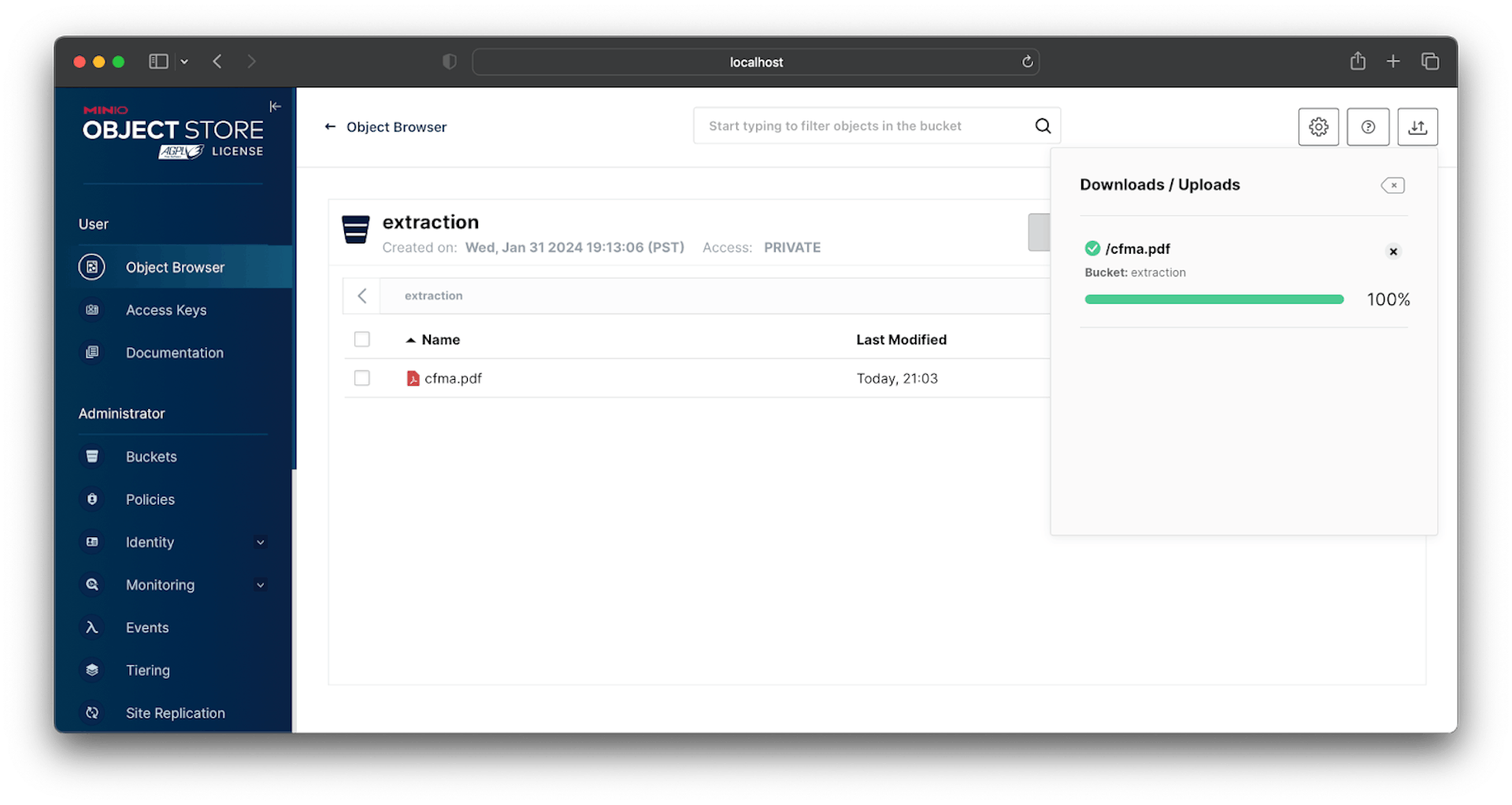1512x805 pixels.
Task: Expand the Identity section
Action: click(x=260, y=542)
